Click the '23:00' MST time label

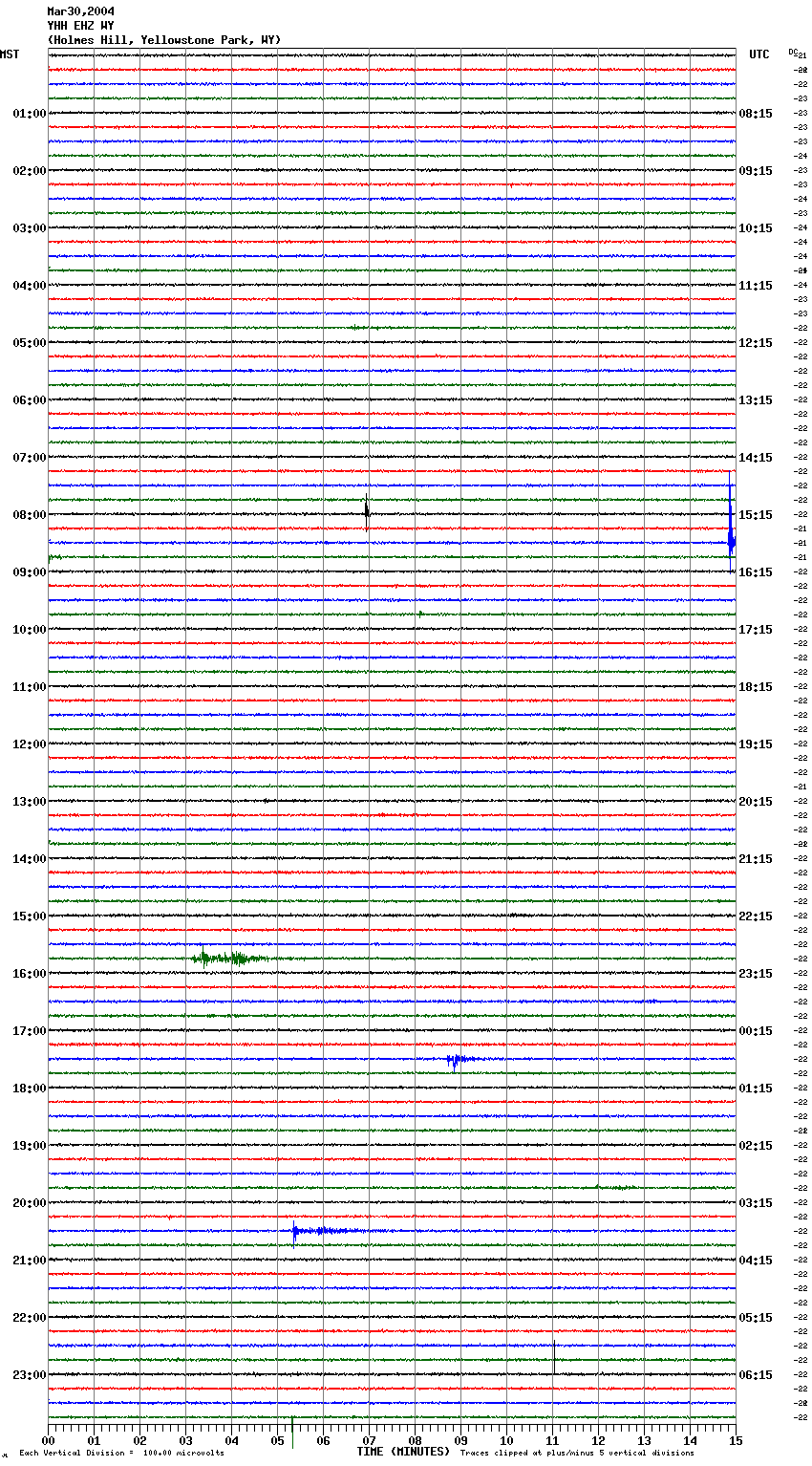pos(30,1375)
